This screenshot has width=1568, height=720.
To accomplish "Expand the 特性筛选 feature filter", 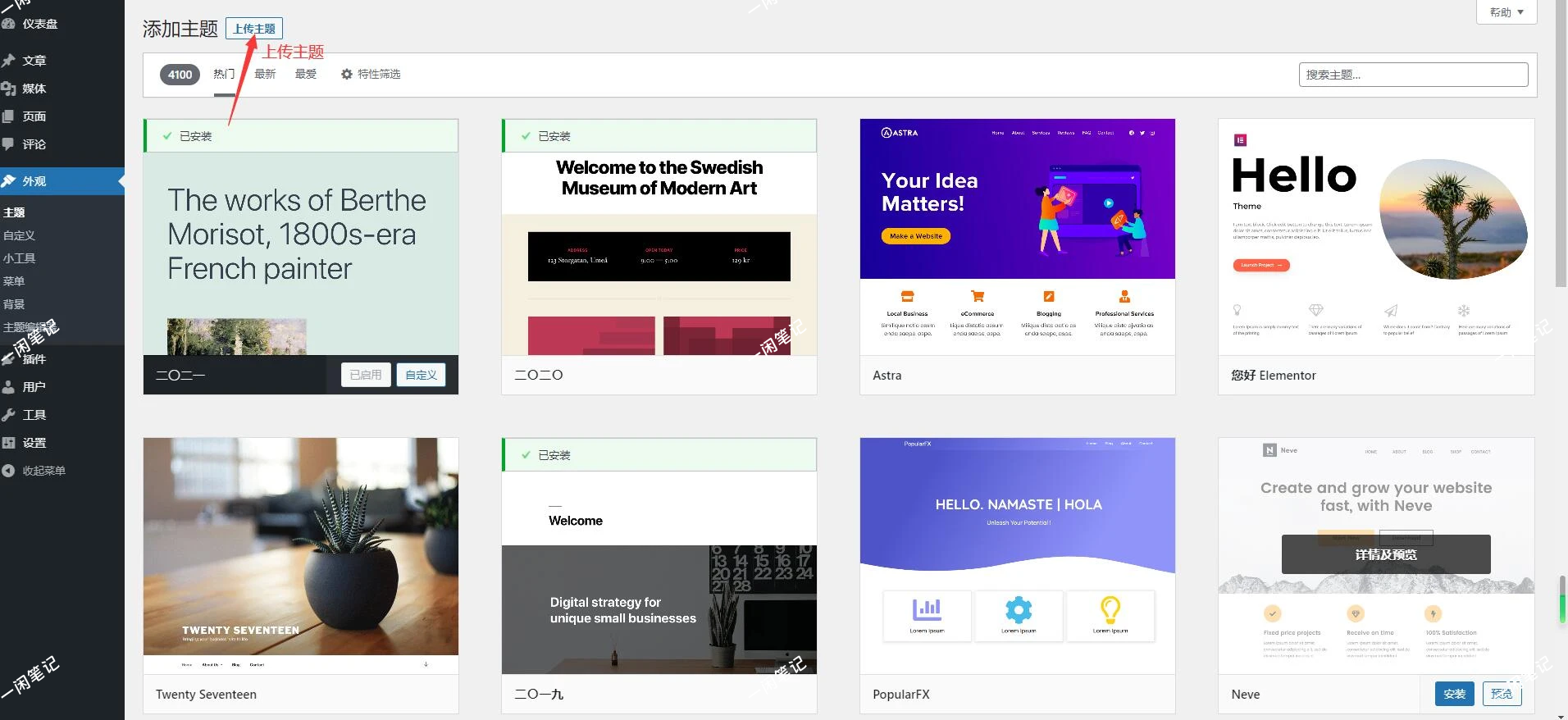I will point(371,75).
